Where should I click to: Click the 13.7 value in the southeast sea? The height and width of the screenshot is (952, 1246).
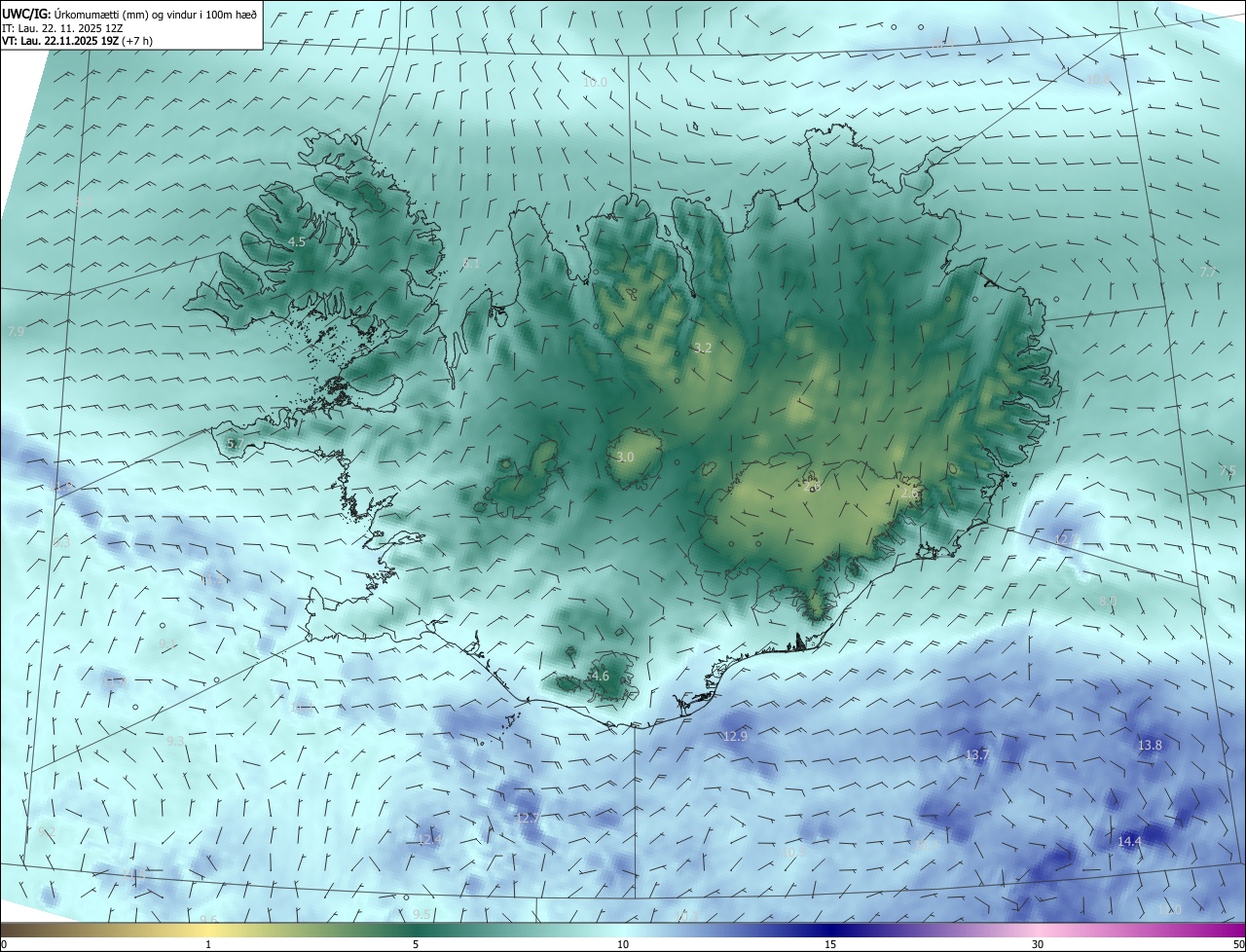(976, 754)
